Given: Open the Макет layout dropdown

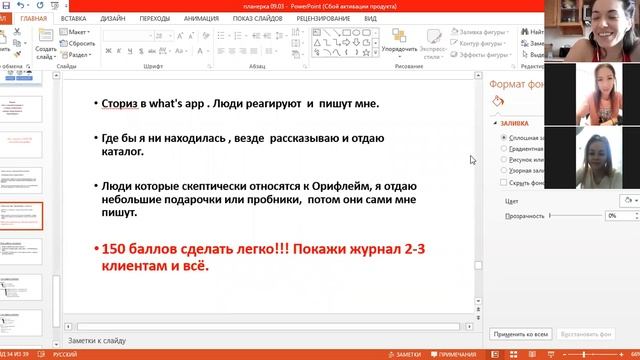Looking at the screenshot, I should click(x=75, y=32).
